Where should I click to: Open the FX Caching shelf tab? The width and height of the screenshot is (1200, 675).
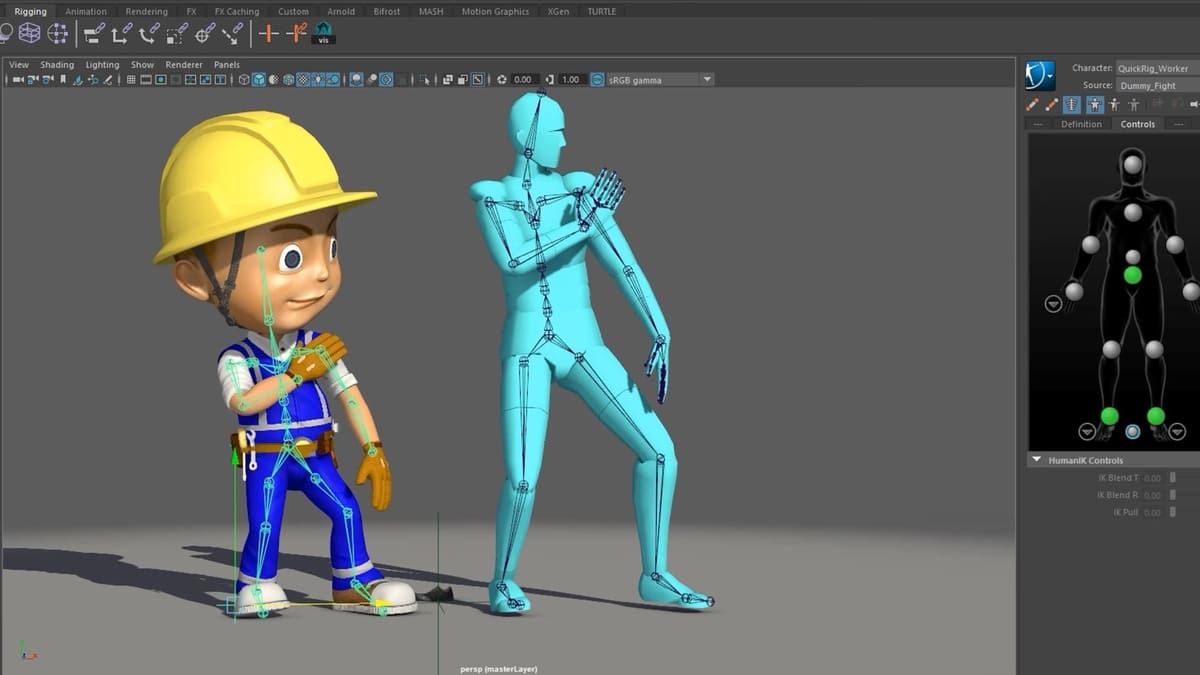point(237,12)
